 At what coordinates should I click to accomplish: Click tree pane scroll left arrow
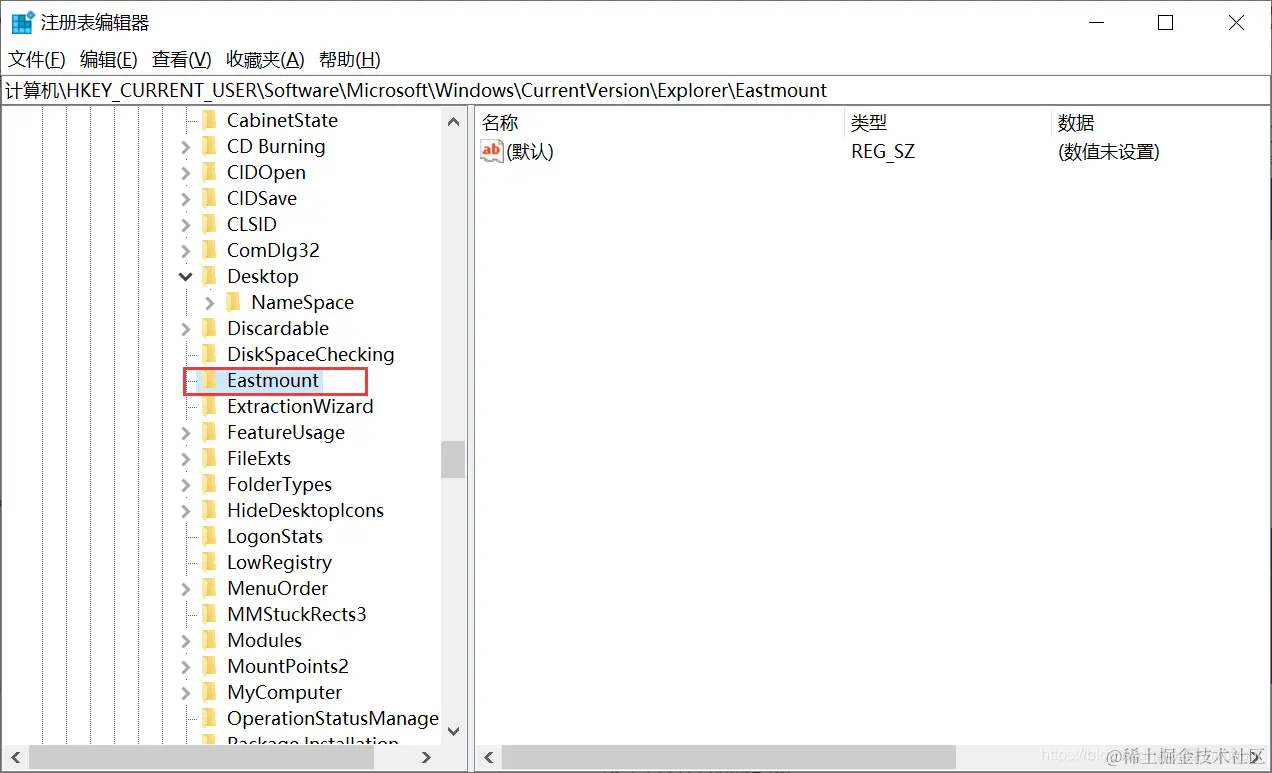point(15,757)
